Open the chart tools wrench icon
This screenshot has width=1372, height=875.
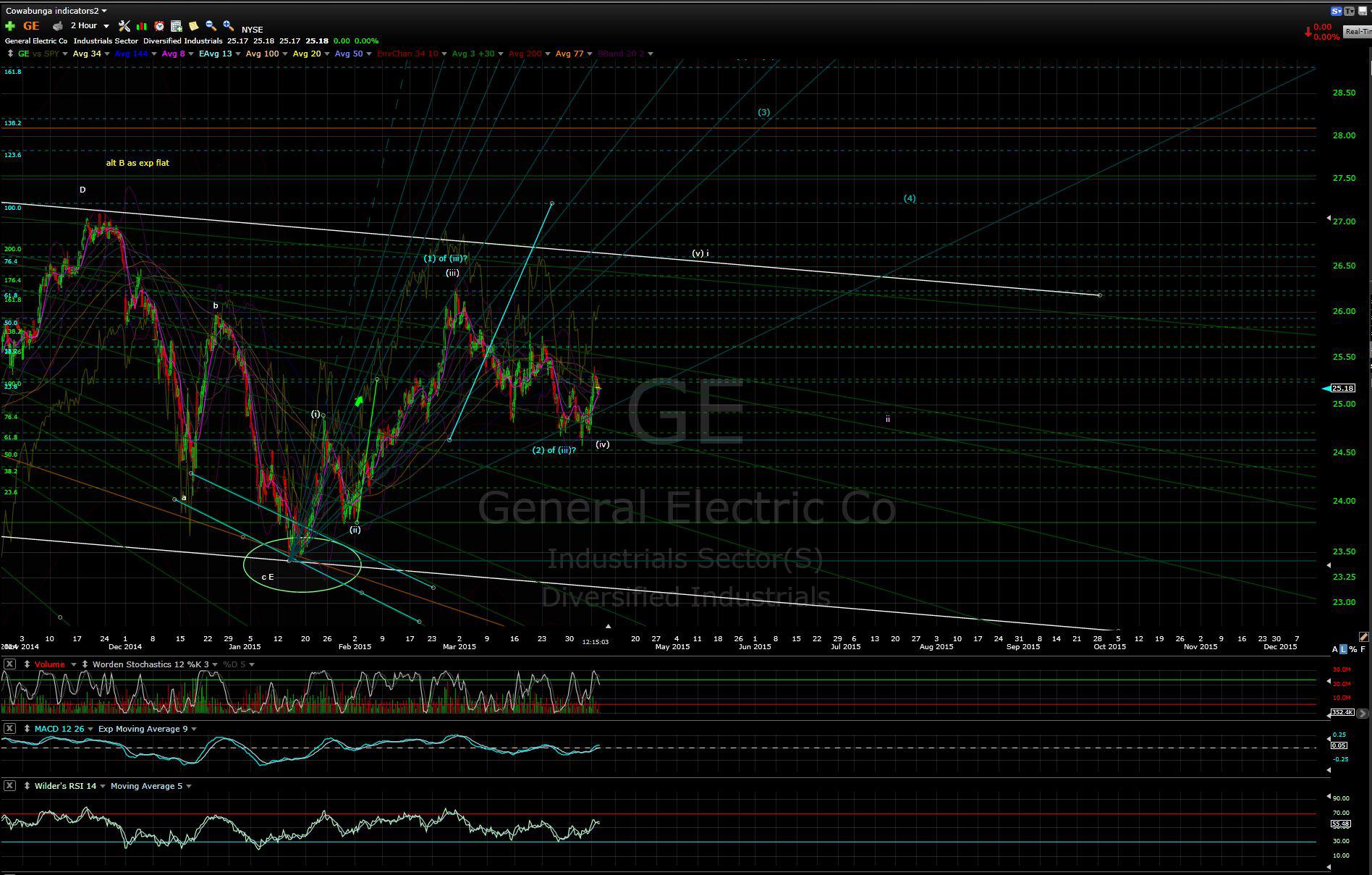click(124, 26)
